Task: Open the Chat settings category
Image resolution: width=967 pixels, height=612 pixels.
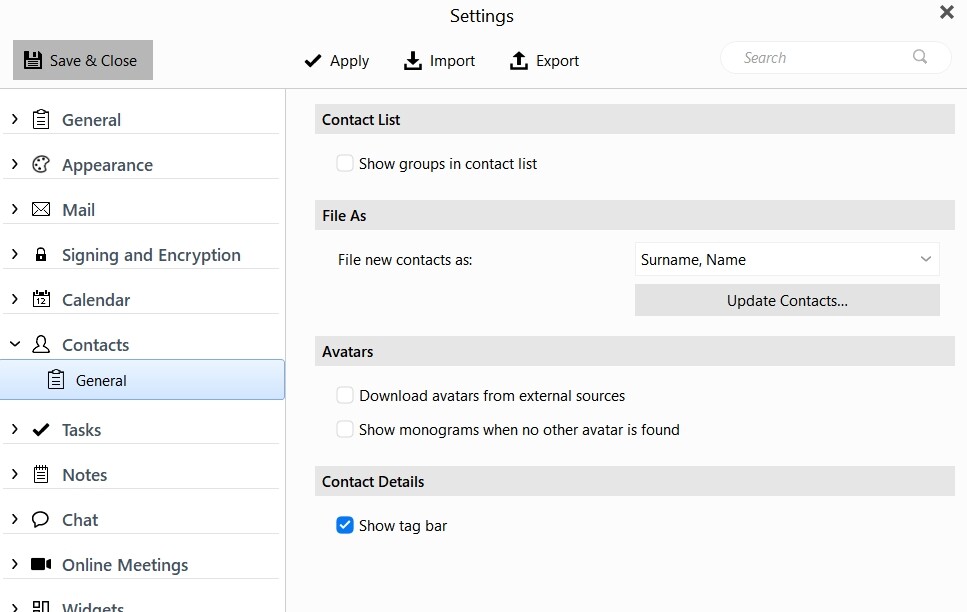Action: pyautogui.click(x=80, y=520)
